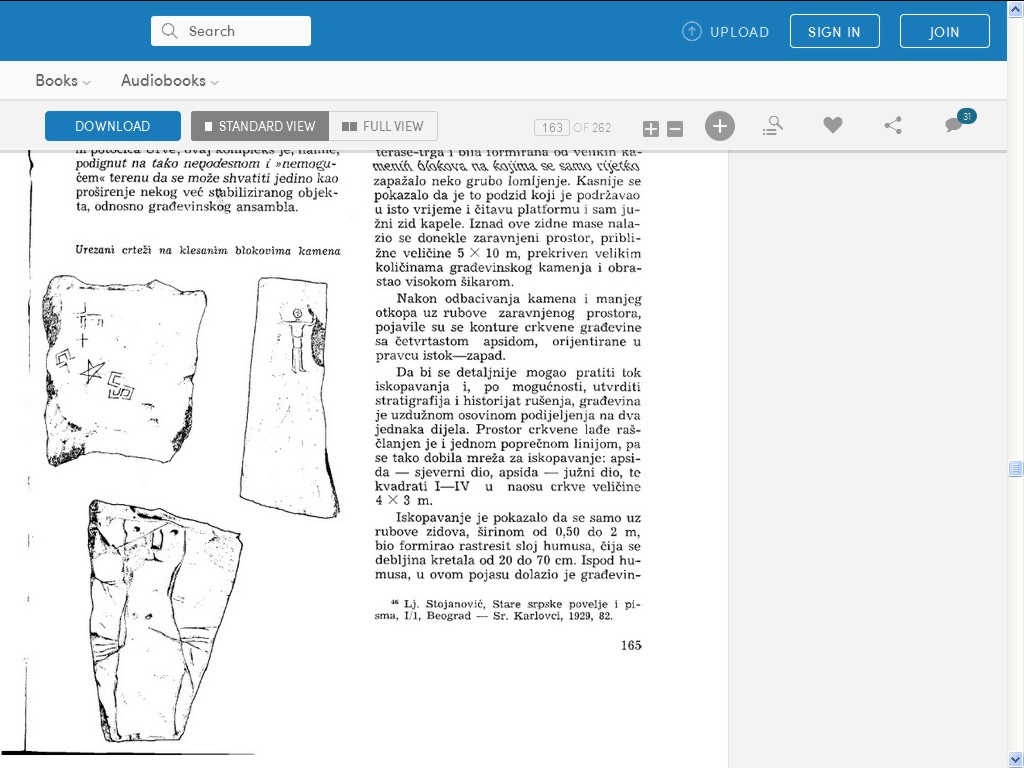Click the SIGN IN button
This screenshot has width=1024, height=768.
(834, 31)
